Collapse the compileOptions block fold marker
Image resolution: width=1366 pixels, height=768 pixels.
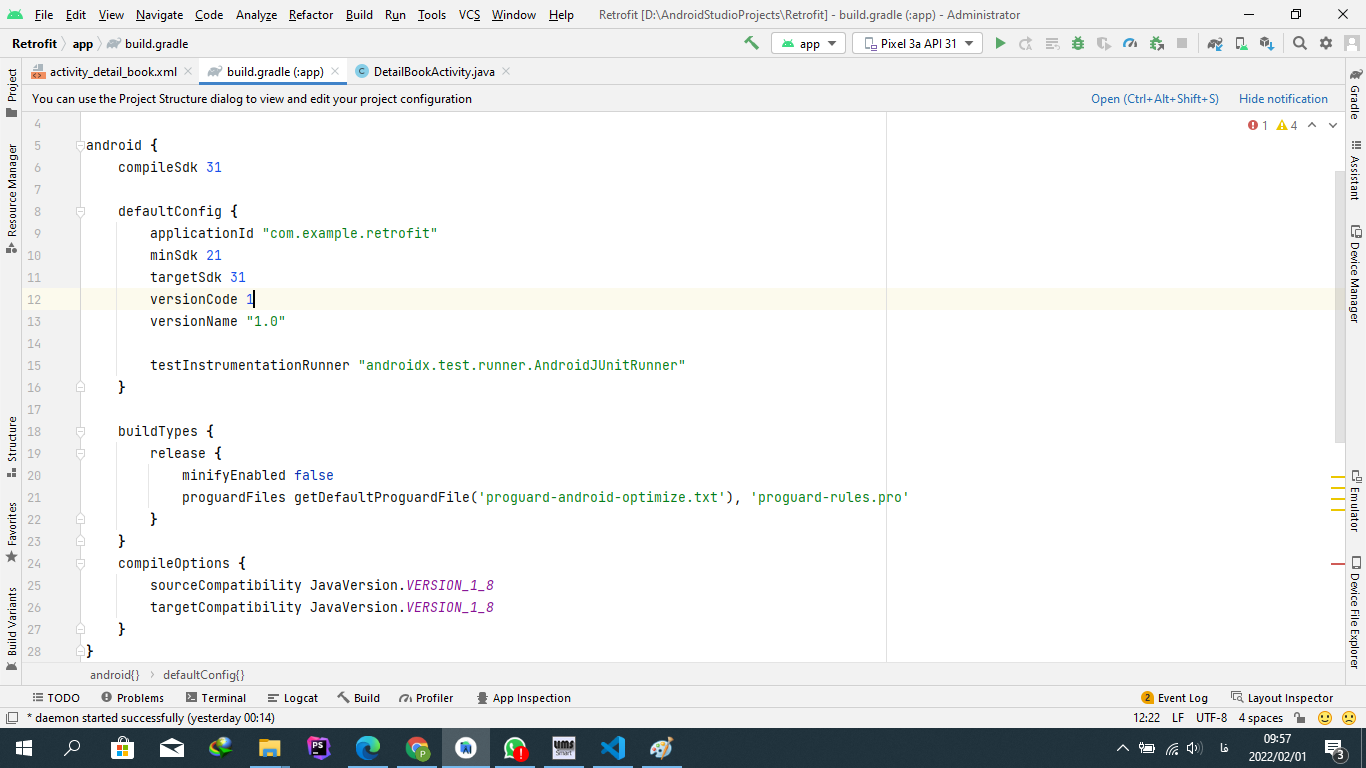81,563
